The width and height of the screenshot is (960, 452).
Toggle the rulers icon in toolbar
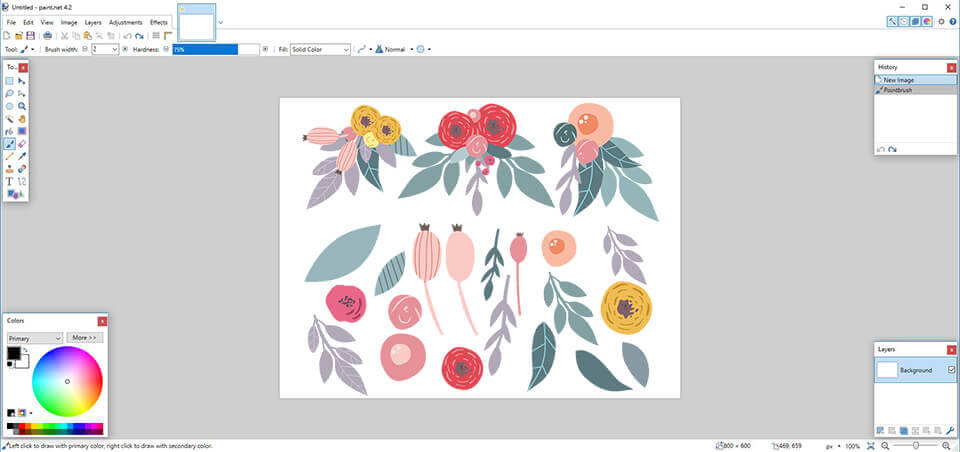pos(168,35)
